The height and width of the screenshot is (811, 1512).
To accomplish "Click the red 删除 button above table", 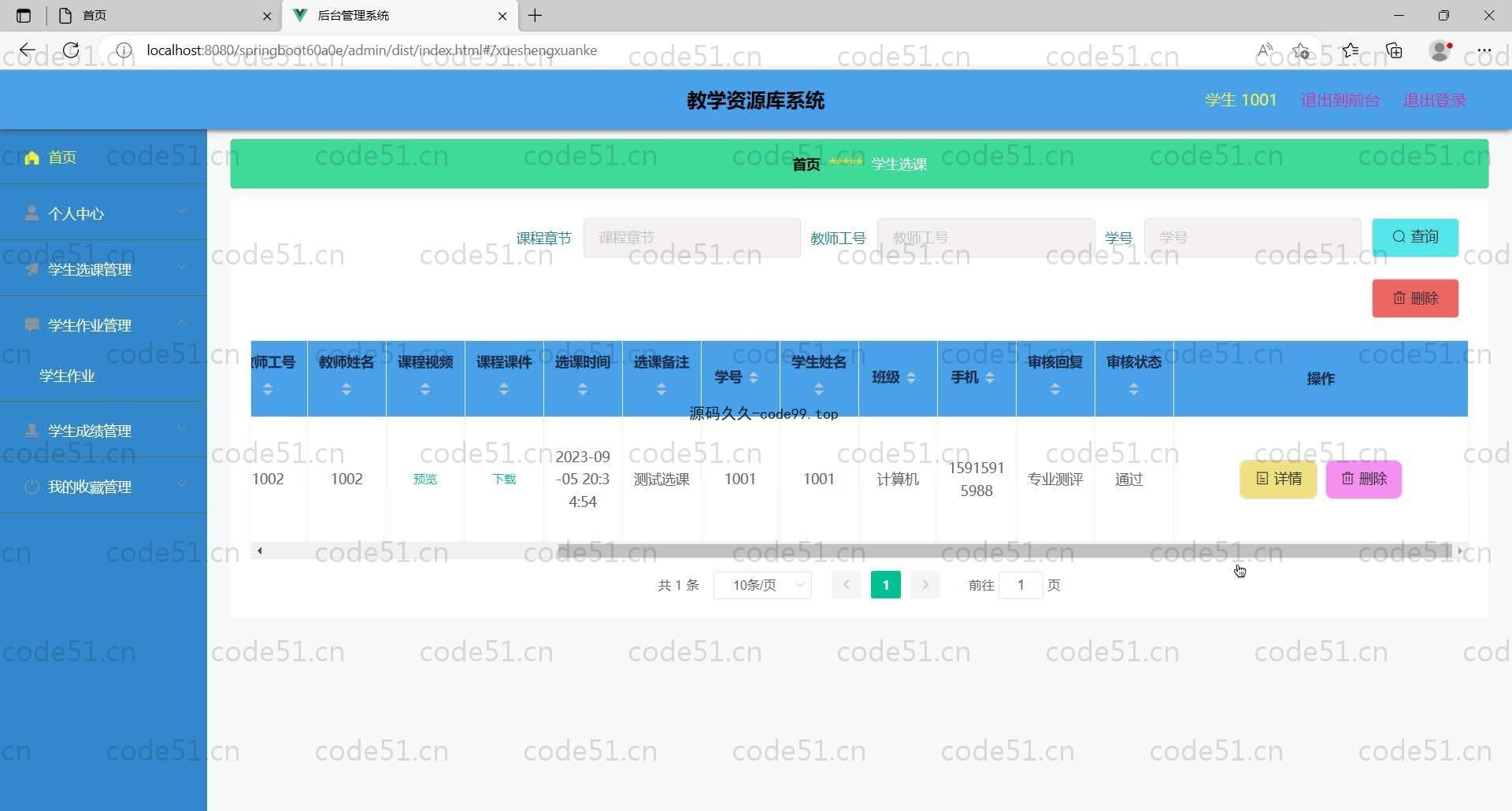I will (1414, 298).
